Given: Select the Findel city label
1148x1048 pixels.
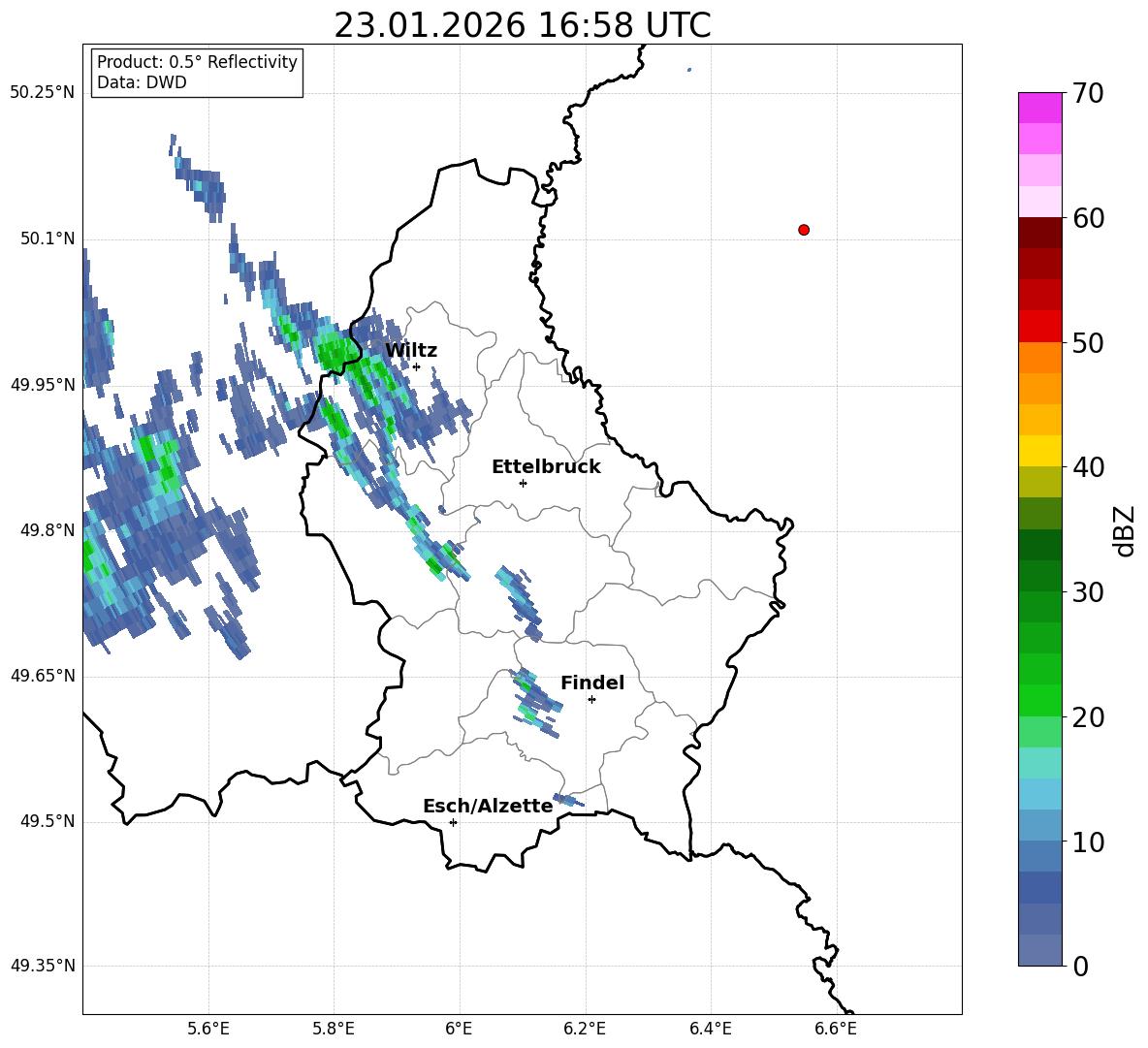Looking at the screenshot, I should [592, 683].
